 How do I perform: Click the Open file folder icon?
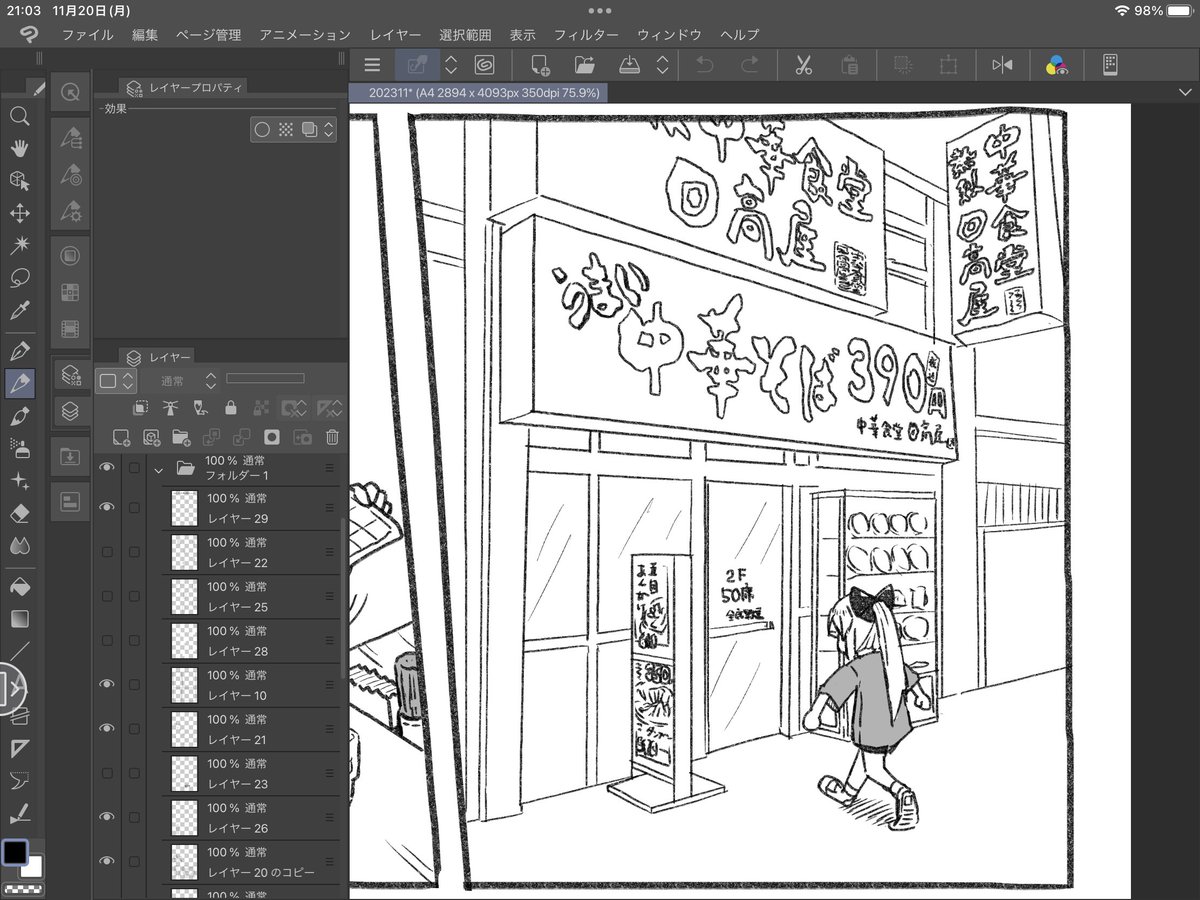(x=585, y=65)
